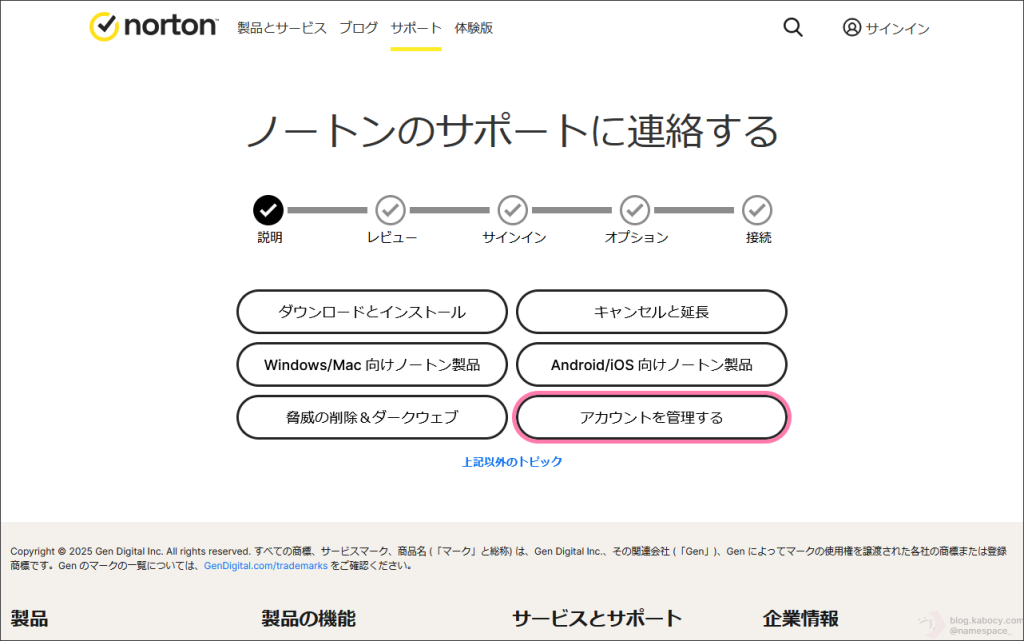The width and height of the screenshot is (1024, 641).
Task: Click the user account sign-in icon
Action: [x=852, y=28]
